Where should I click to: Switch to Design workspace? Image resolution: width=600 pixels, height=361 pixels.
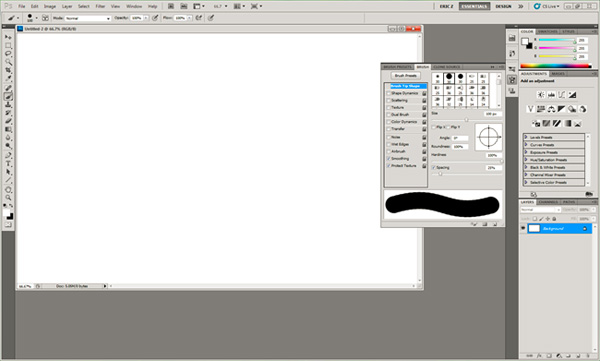pos(503,6)
